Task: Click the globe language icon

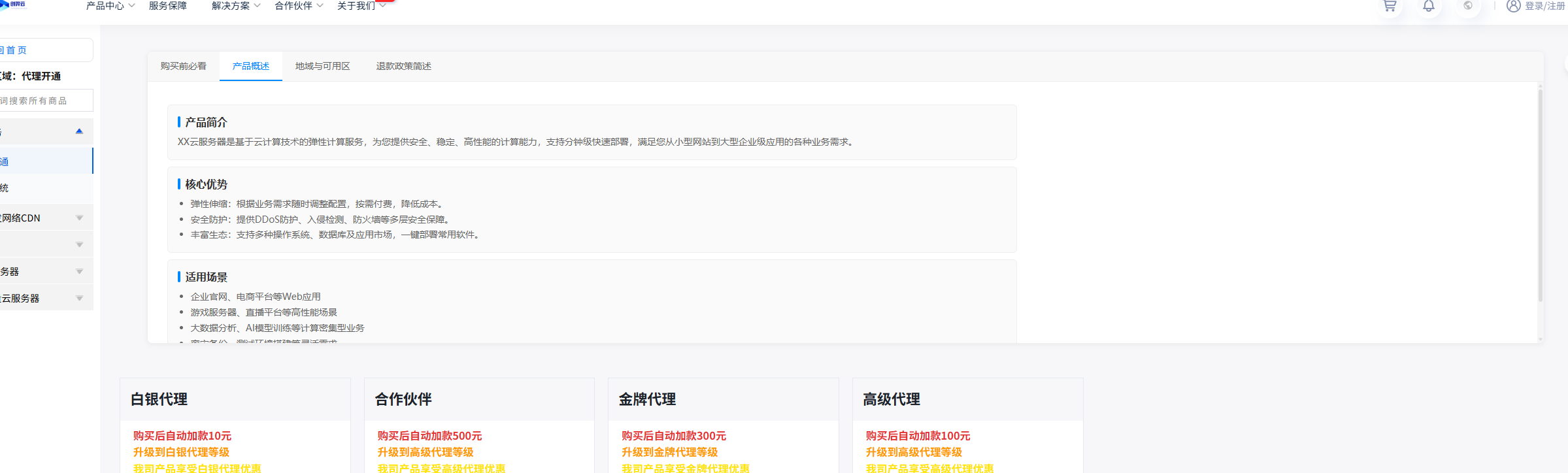Action: click(x=1468, y=6)
